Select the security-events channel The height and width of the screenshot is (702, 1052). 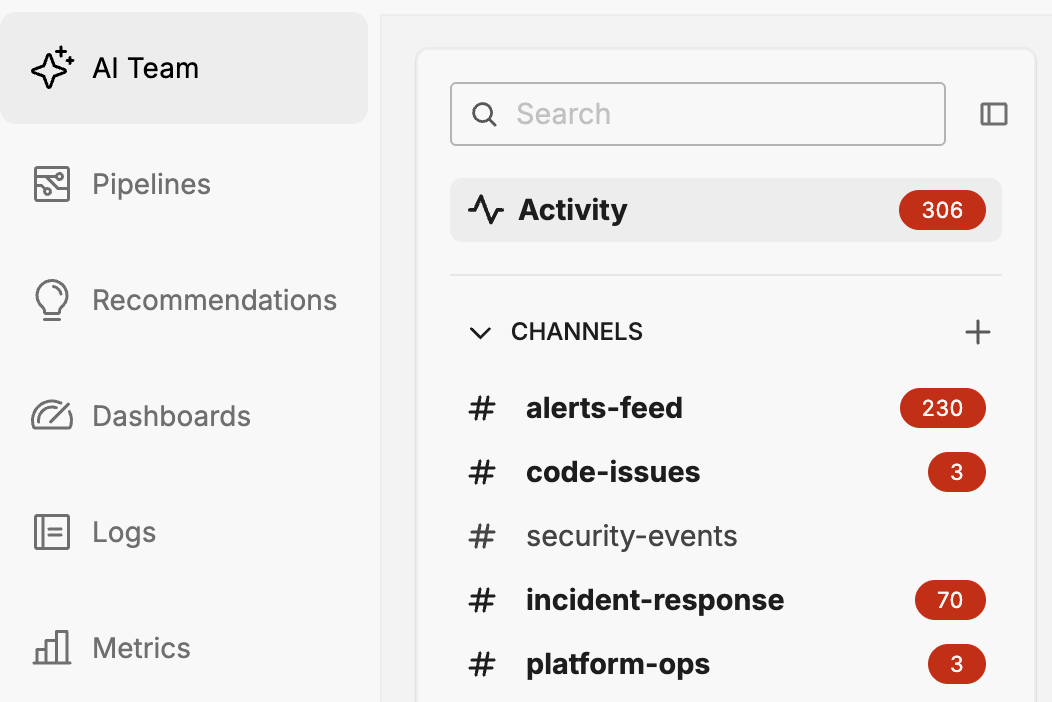[631, 536]
